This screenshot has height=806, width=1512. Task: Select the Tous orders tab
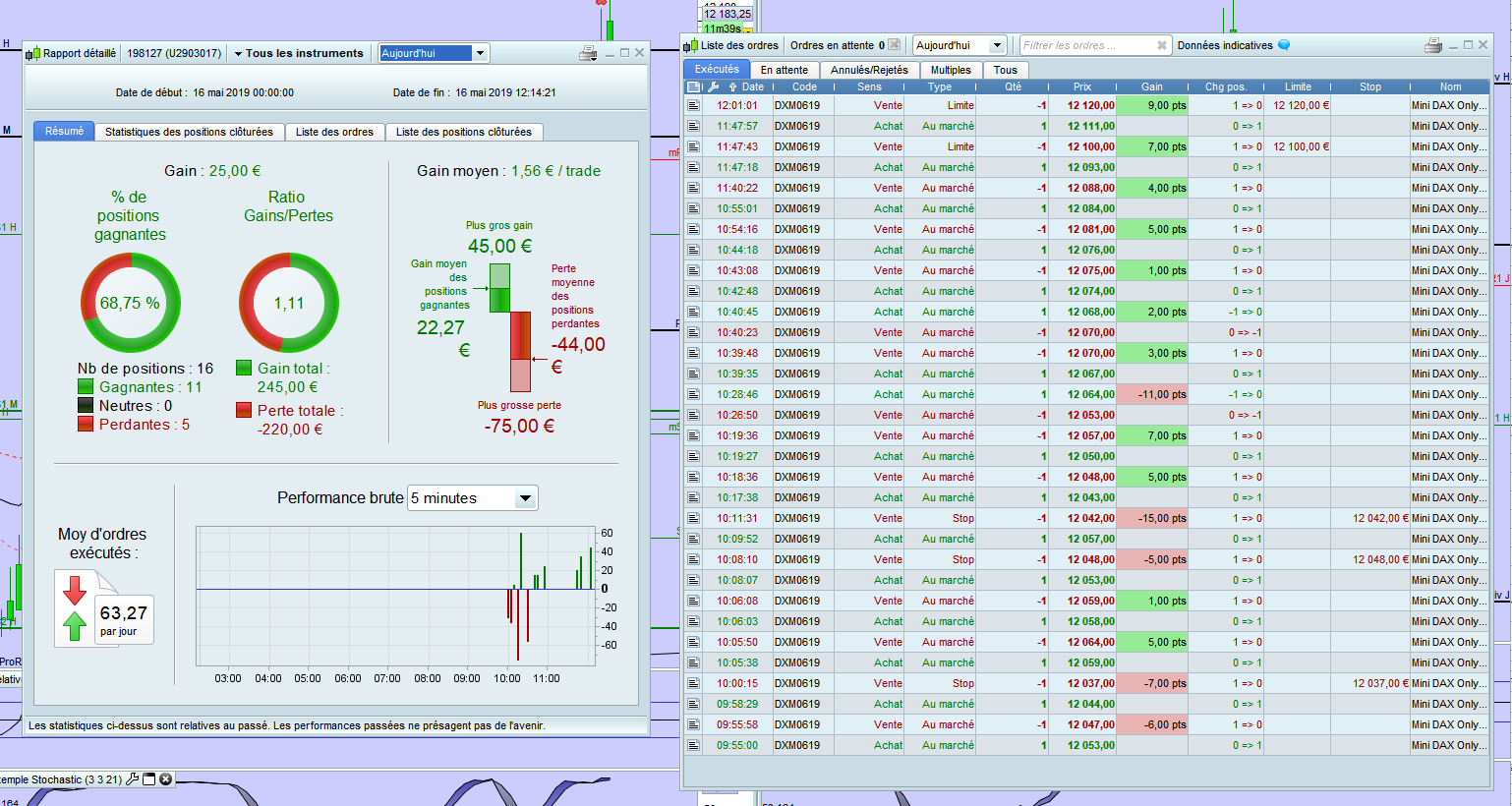1005,70
